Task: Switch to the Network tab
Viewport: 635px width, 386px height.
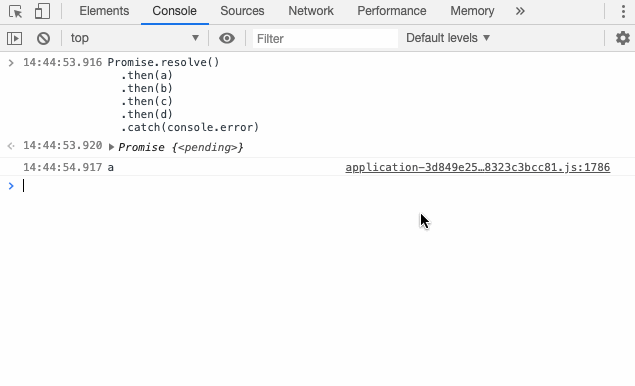Action: [x=311, y=11]
